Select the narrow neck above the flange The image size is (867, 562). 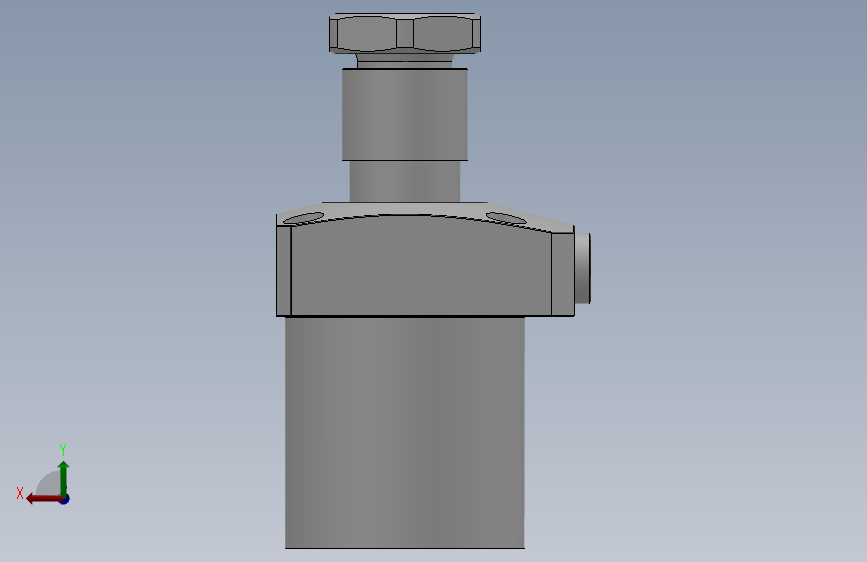405,181
